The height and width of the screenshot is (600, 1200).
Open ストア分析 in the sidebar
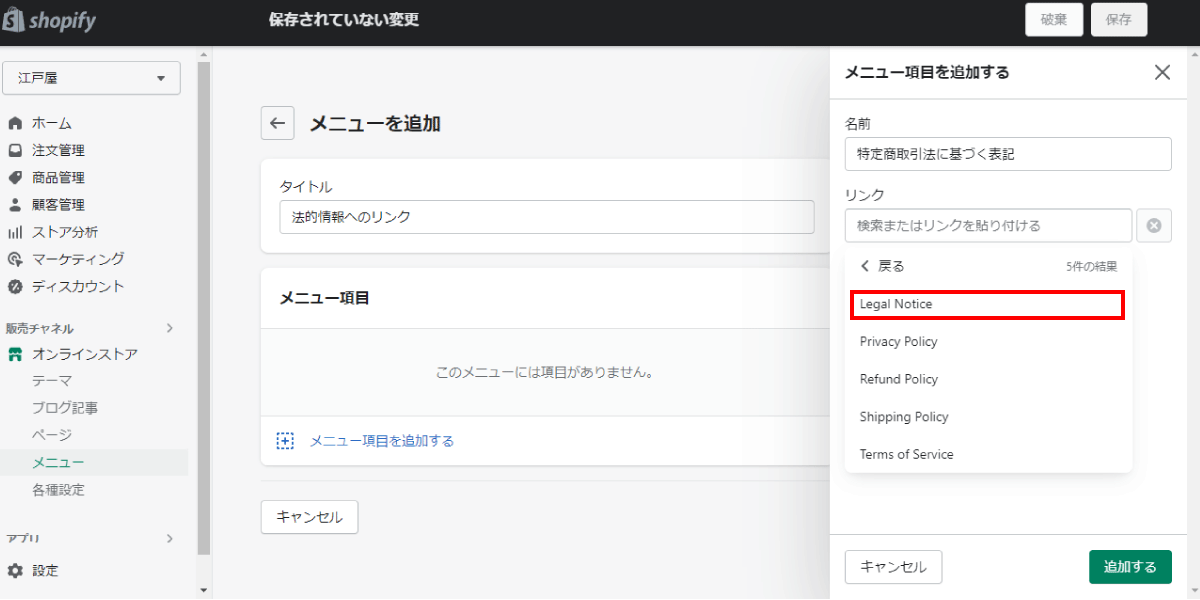65,231
